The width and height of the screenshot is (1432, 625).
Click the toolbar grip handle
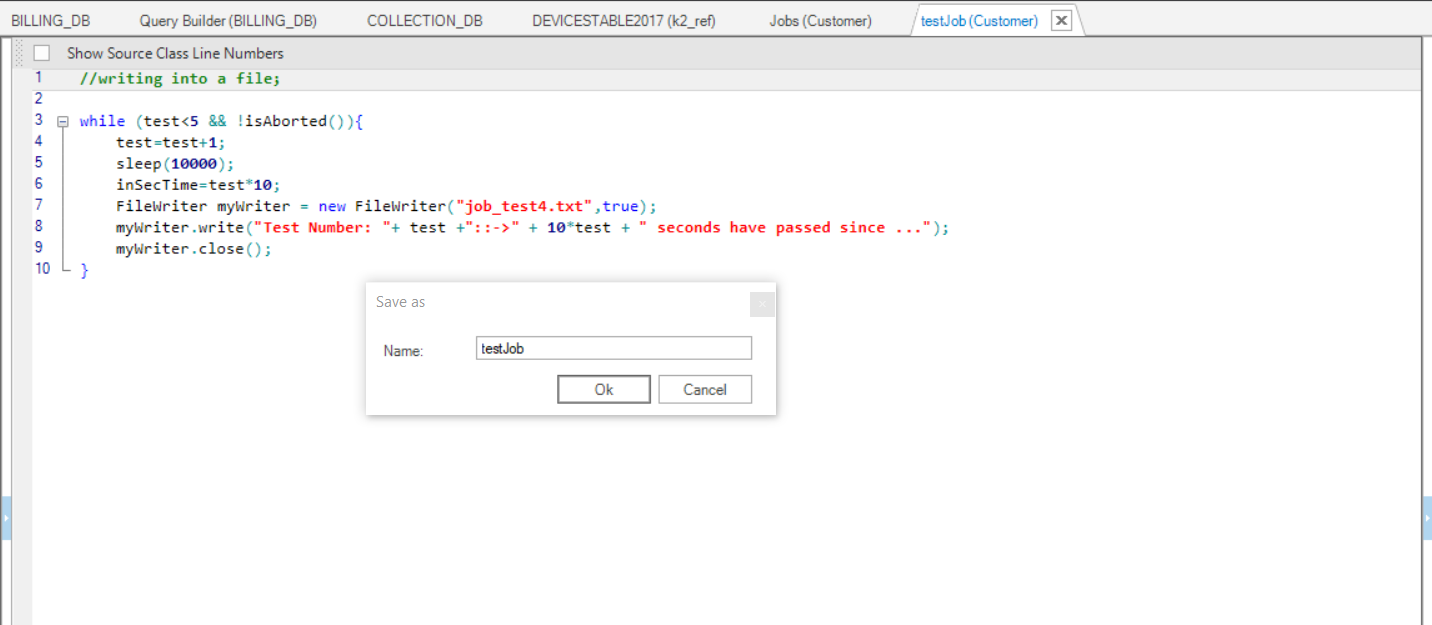18,53
